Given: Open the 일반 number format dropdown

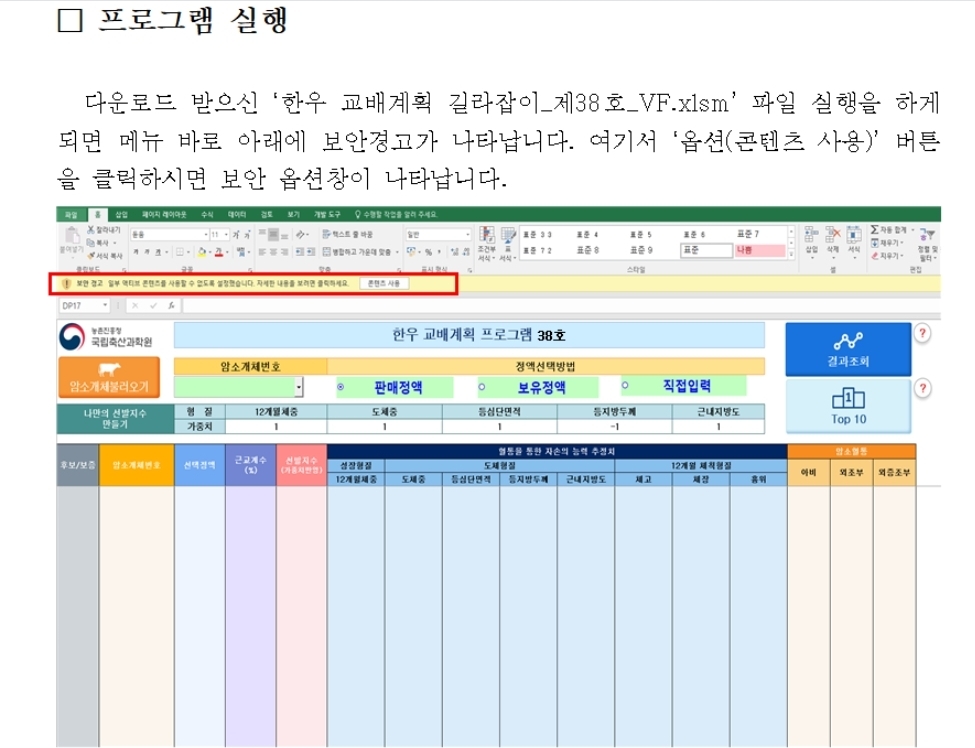Looking at the screenshot, I should [467, 234].
